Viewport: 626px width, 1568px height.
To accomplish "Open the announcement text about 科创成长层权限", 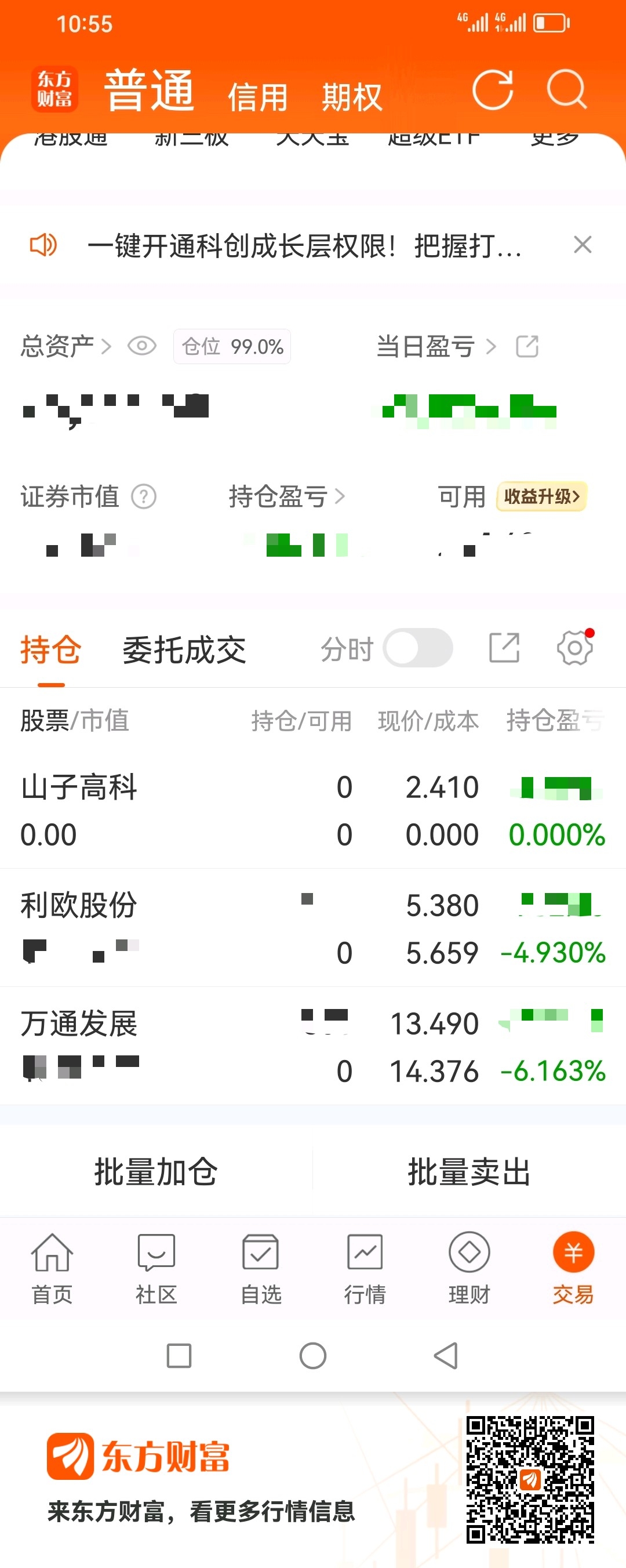I will coord(304,246).
